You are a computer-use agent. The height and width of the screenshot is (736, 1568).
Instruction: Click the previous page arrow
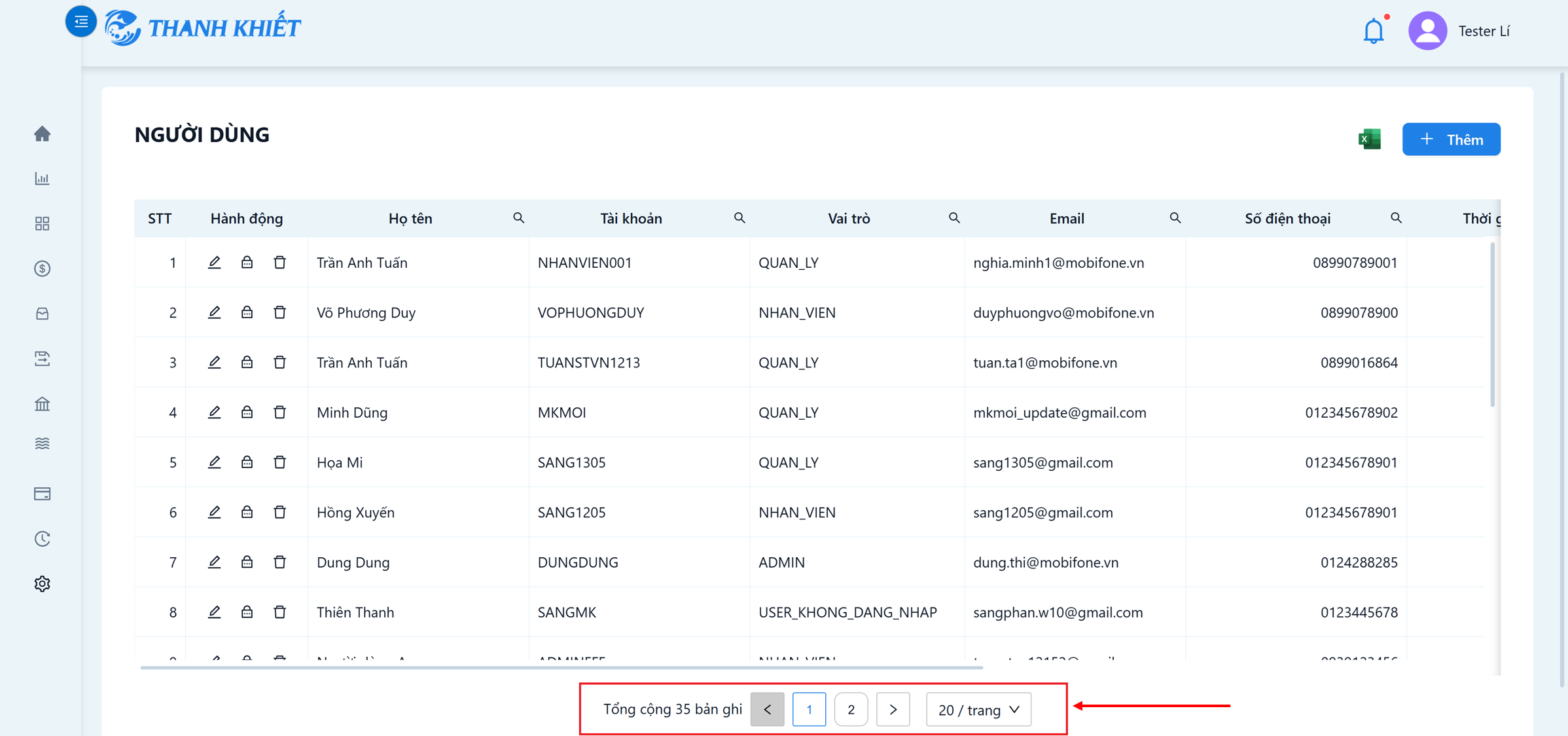point(767,710)
